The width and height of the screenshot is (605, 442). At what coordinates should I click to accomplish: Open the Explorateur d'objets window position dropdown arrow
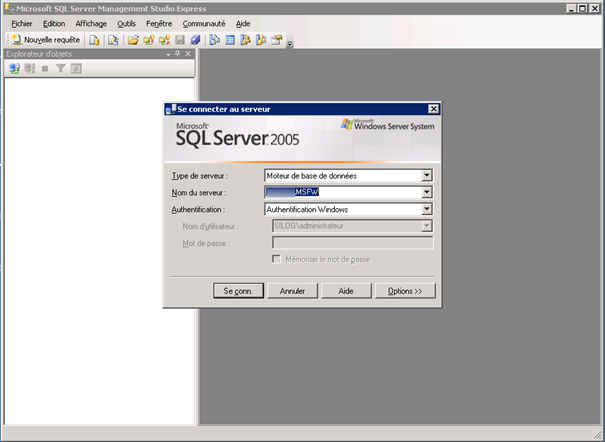coord(168,54)
